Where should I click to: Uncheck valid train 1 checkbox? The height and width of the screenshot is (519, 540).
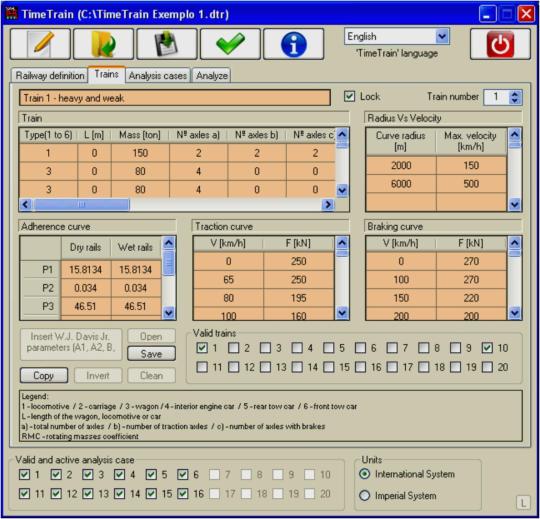point(202,348)
